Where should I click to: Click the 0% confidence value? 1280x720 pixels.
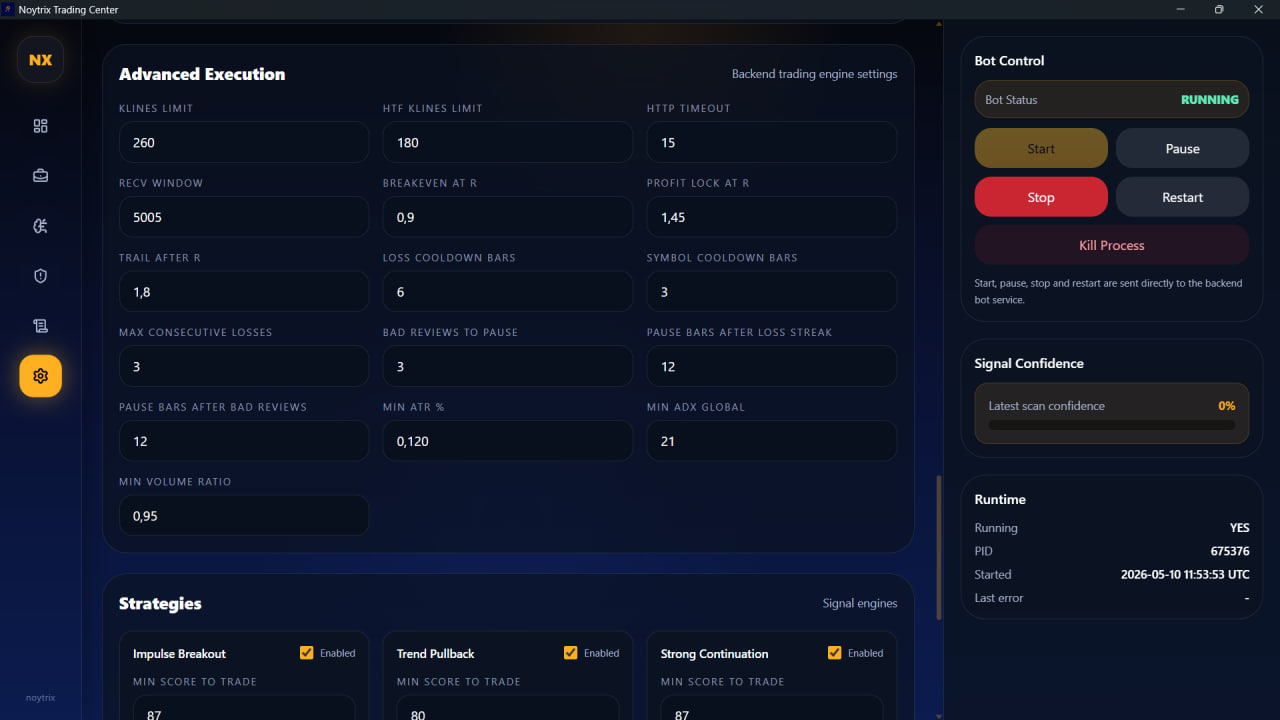coord(1227,406)
